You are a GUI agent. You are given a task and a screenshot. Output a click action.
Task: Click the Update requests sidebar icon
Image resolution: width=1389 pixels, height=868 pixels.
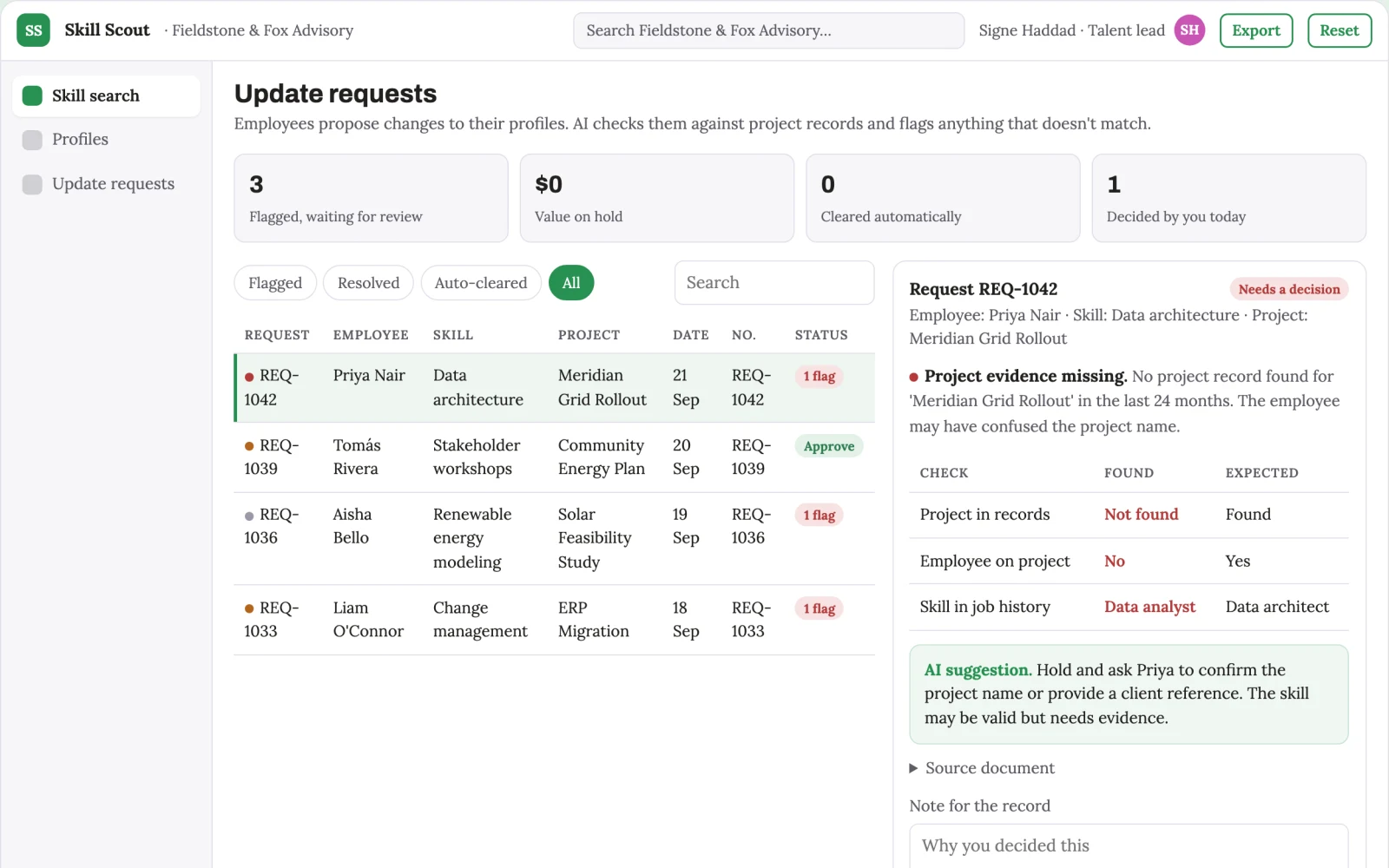tap(32, 184)
